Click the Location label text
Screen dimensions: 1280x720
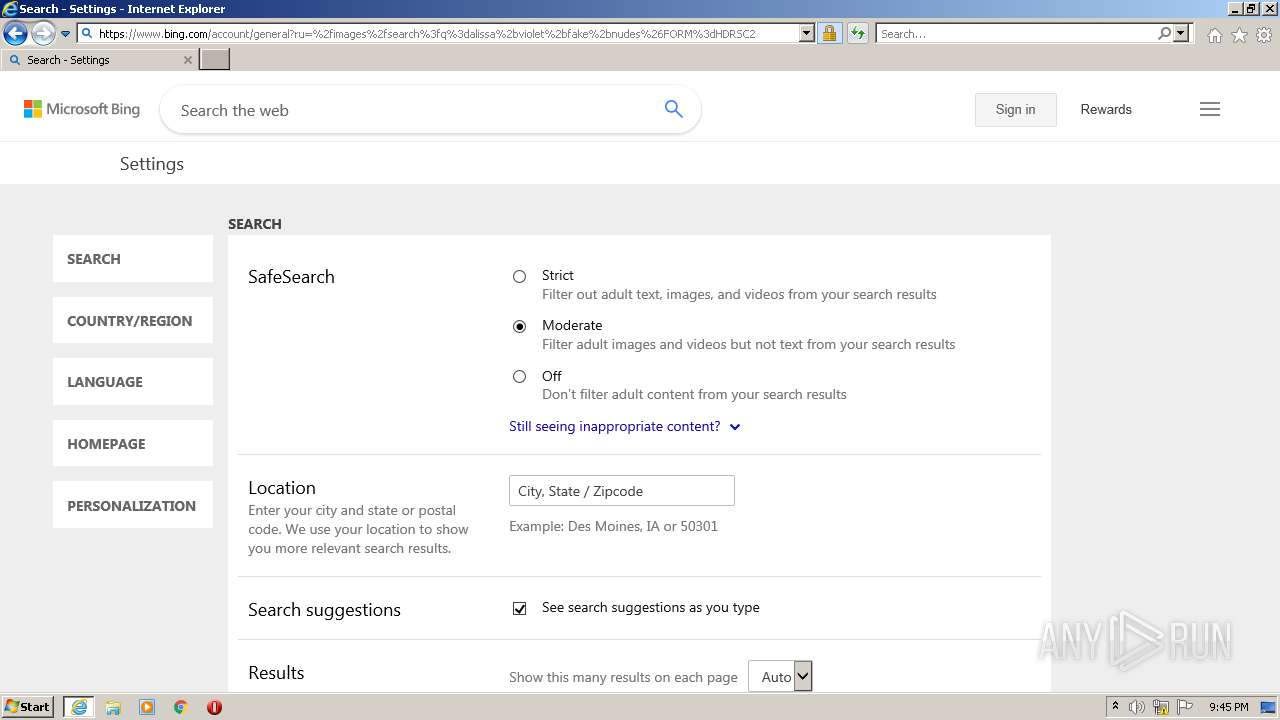click(x=282, y=488)
